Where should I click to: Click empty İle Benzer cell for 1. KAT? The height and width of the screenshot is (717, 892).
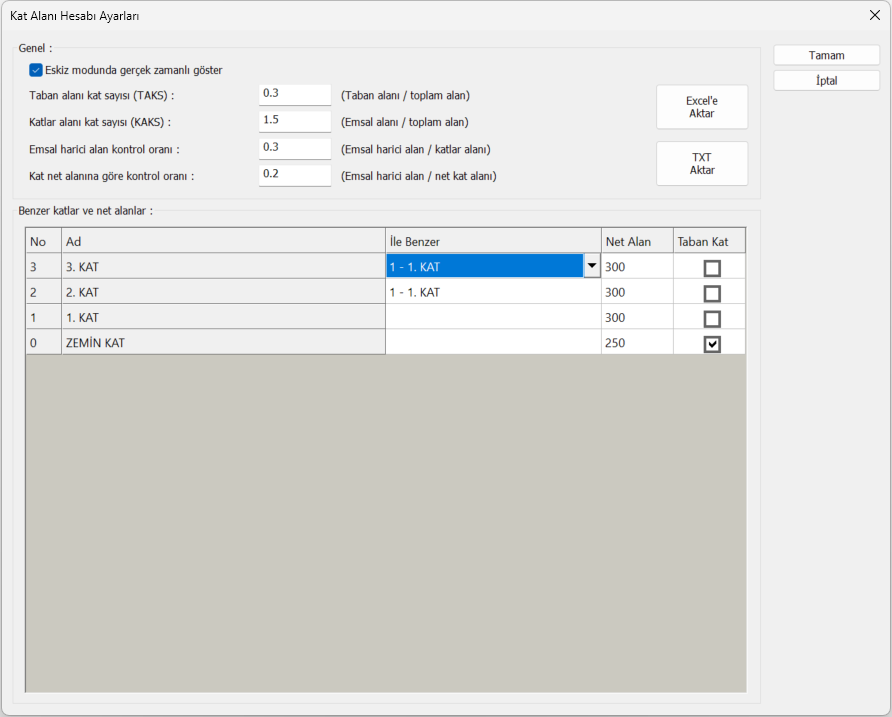tap(493, 317)
